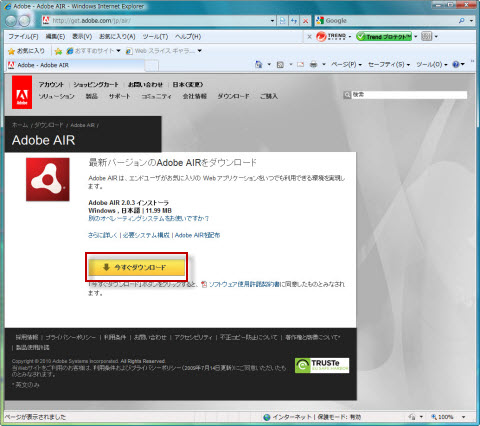The width and height of the screenshot is (480, 426).
Task: Close the Trend toolbar with the x
Action: coord(309,37)
